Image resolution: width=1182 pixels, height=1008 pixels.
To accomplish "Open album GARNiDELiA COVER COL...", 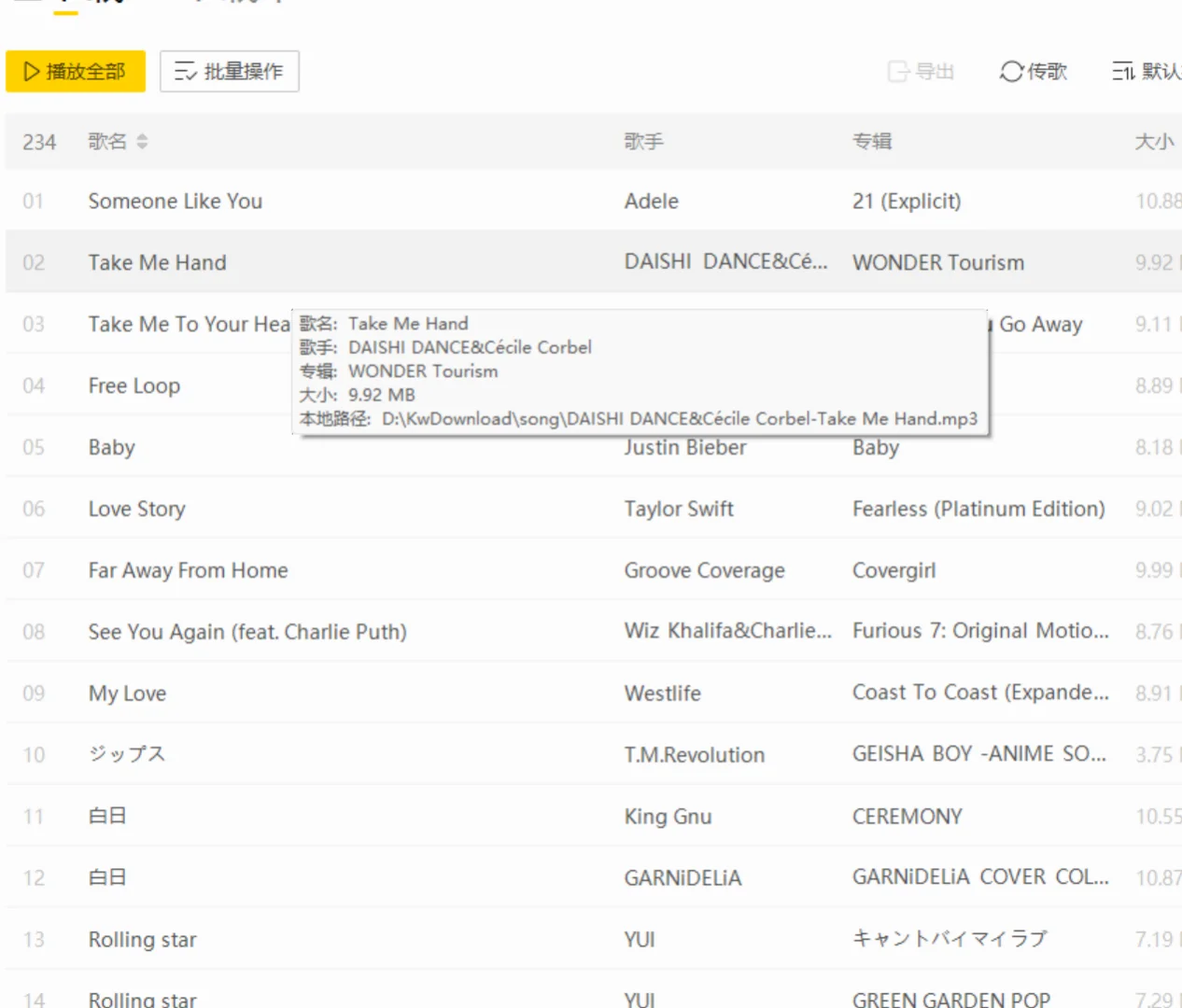I will pos(980,877).
